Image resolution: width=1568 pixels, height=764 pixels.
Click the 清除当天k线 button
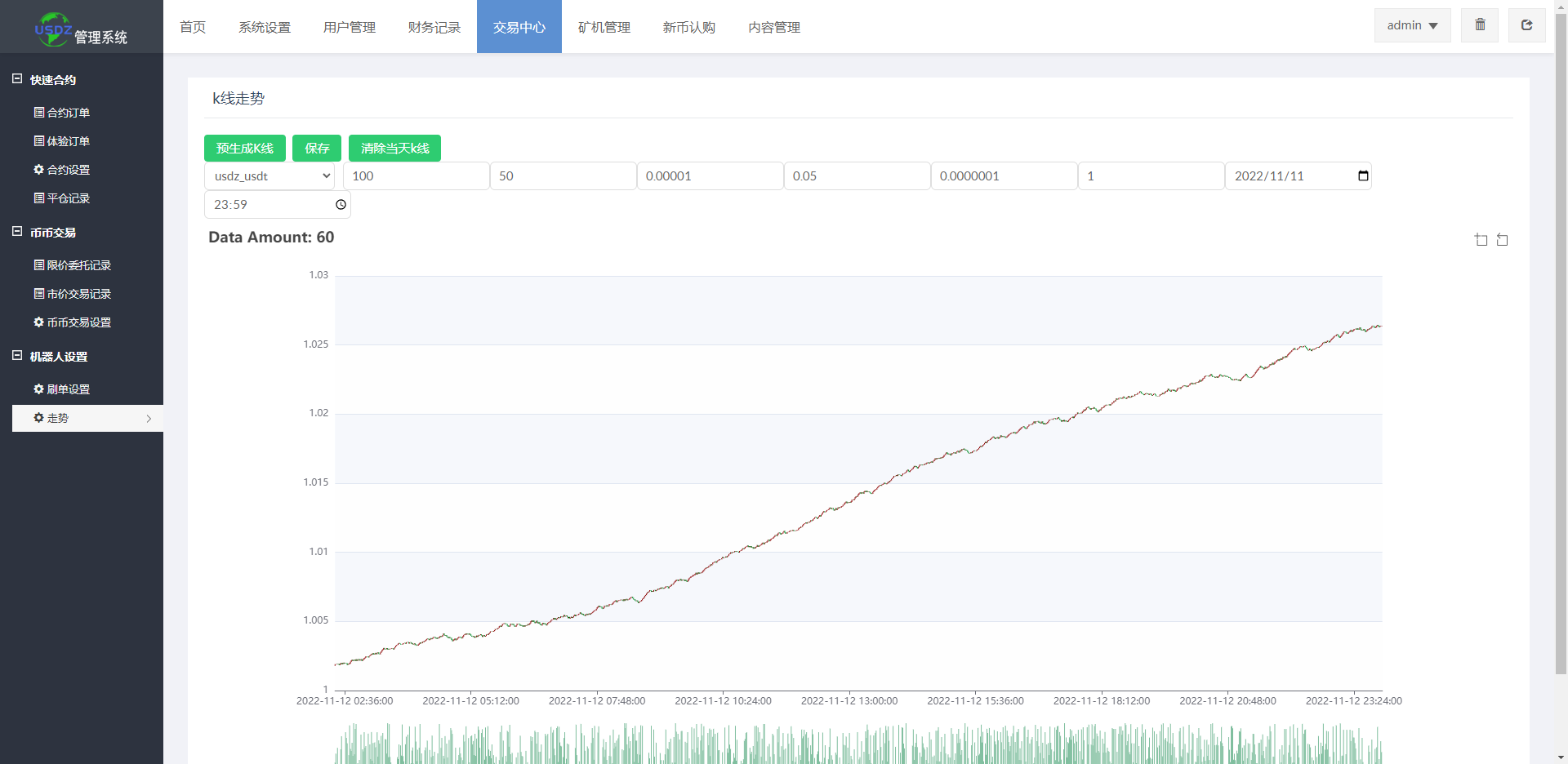[x=394, y=149]
